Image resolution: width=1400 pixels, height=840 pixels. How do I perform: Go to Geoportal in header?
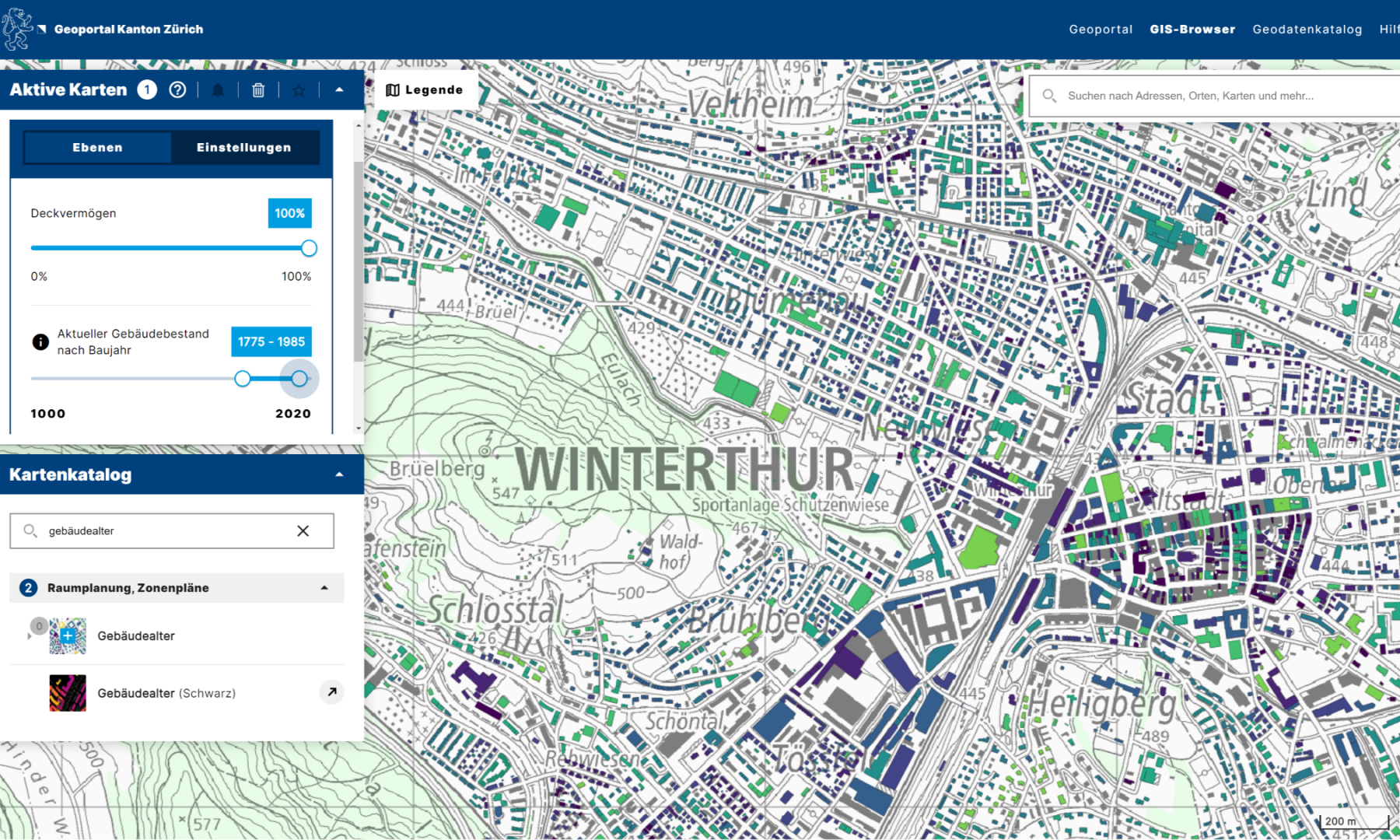[1101, 30]
